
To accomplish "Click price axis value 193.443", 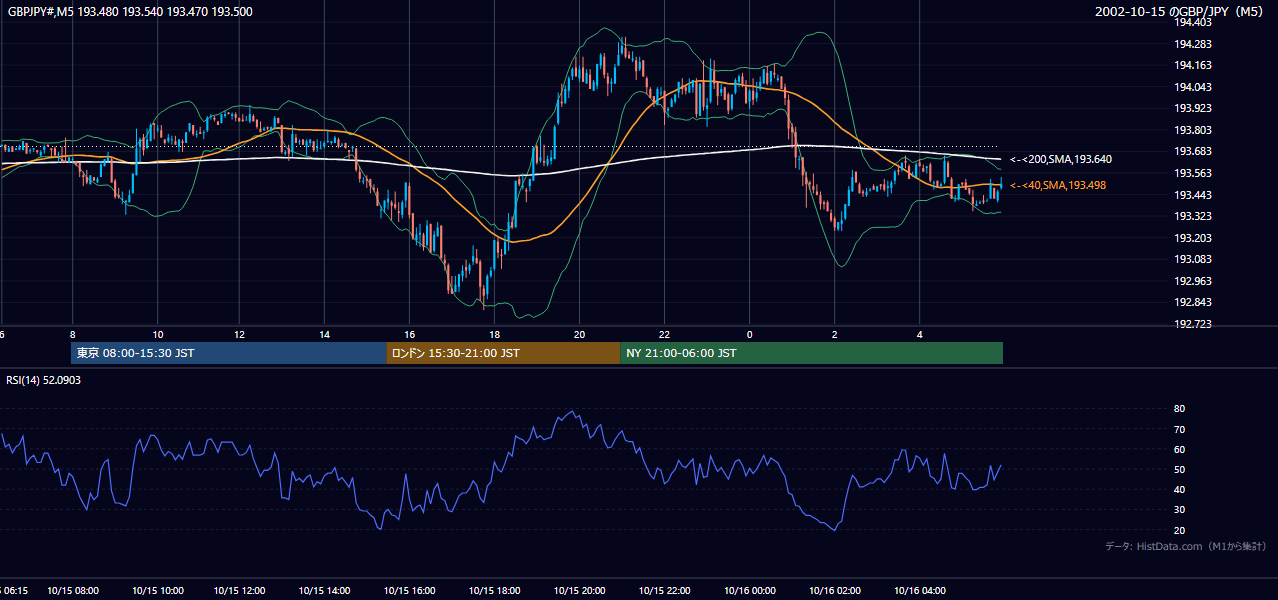I will coord(1194,195).
